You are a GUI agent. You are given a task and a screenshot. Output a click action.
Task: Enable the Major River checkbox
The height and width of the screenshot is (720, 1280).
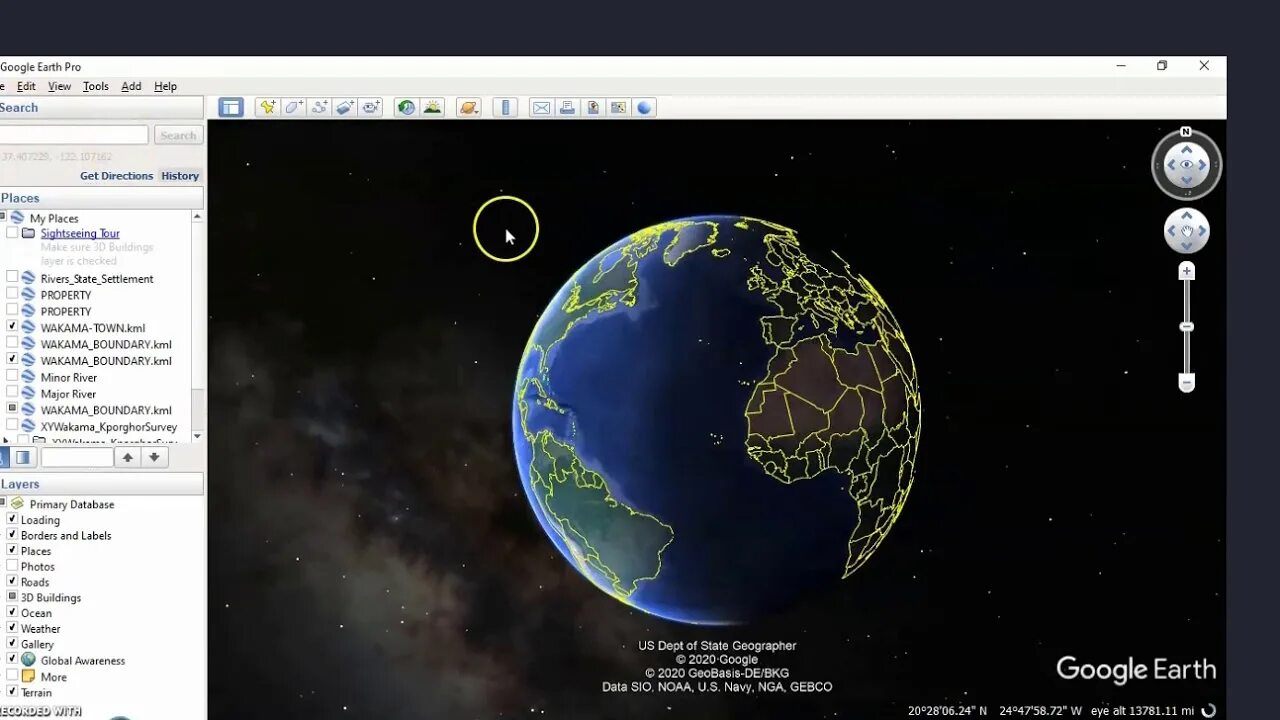point(12,392)
